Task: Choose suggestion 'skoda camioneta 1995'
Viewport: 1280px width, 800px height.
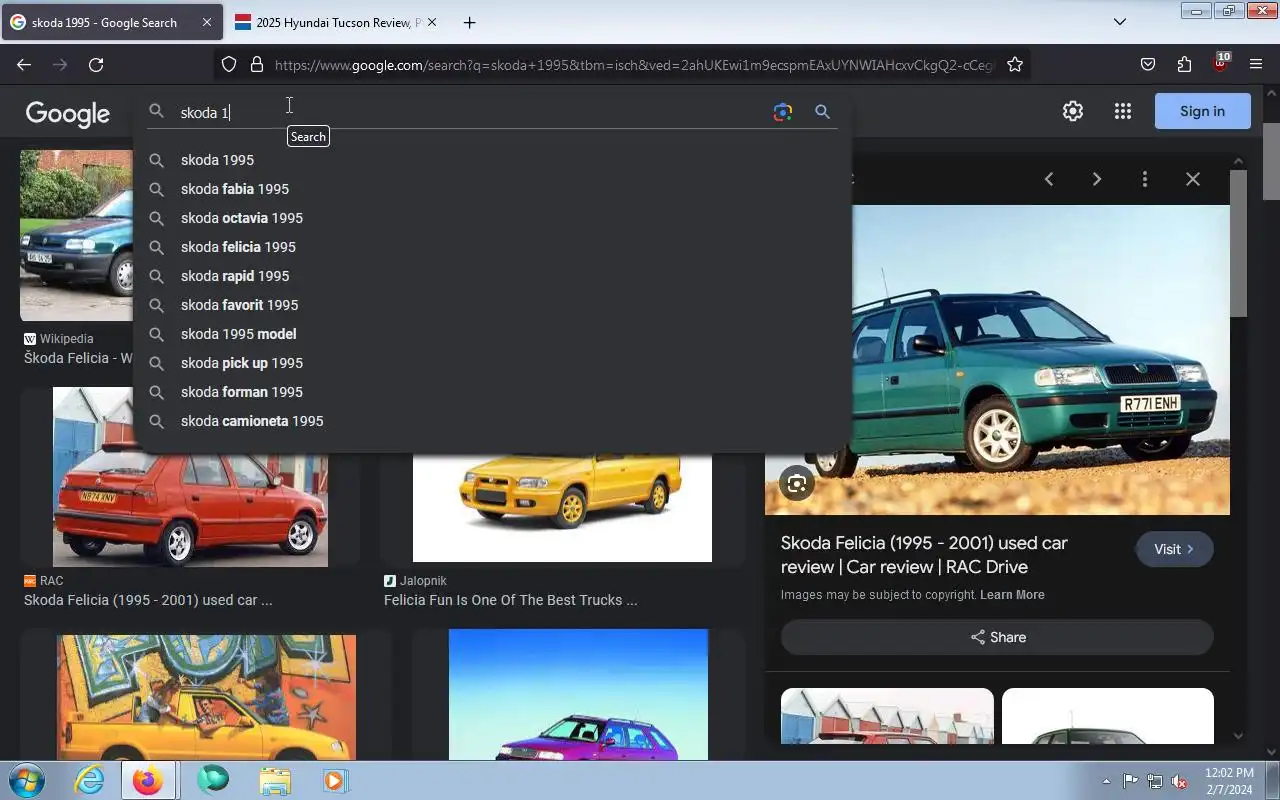Action: coord(491,421)
